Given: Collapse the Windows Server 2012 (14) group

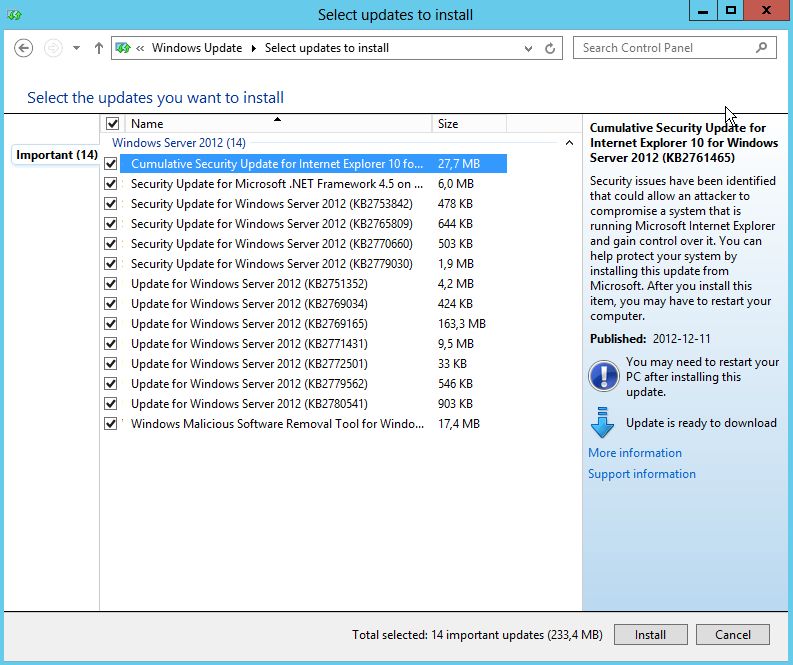Looking at the screenshot, I should pyautogui.click(x=569, y=143).
